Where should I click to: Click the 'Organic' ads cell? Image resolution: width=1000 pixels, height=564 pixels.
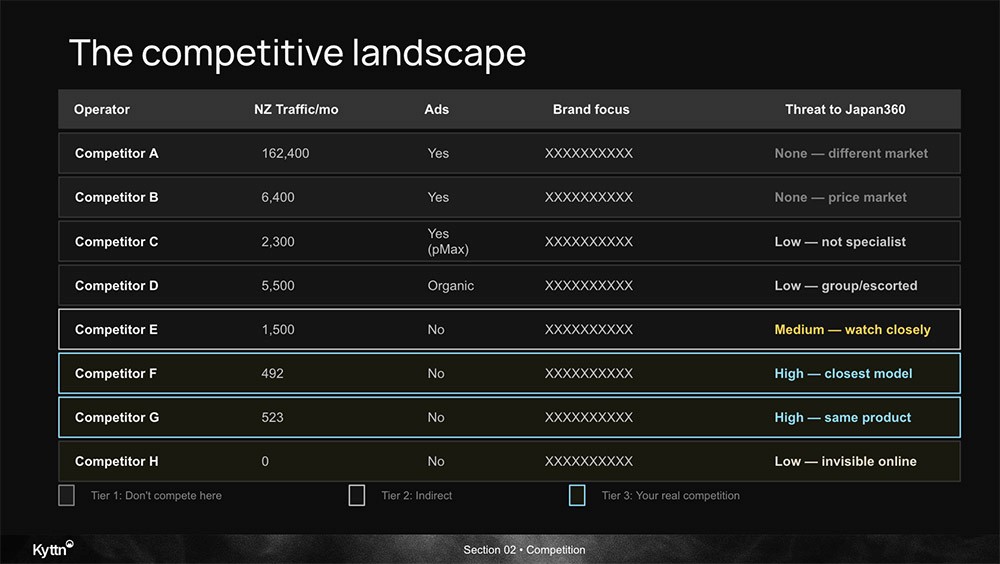pos(450,286)
